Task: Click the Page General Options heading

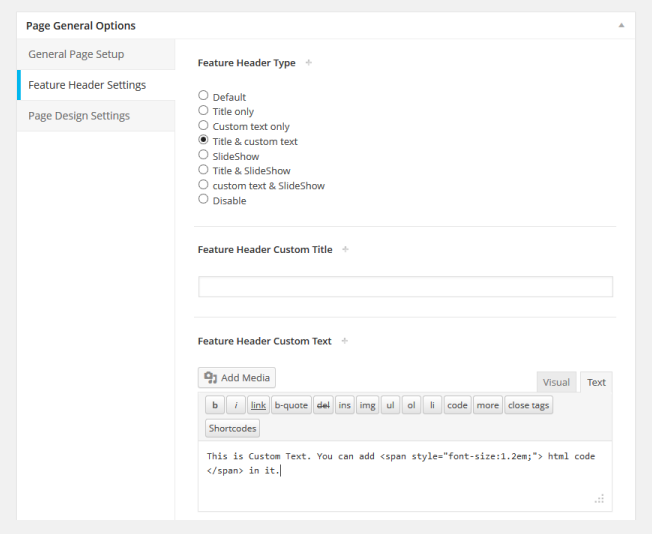Action: pos(81,26)
